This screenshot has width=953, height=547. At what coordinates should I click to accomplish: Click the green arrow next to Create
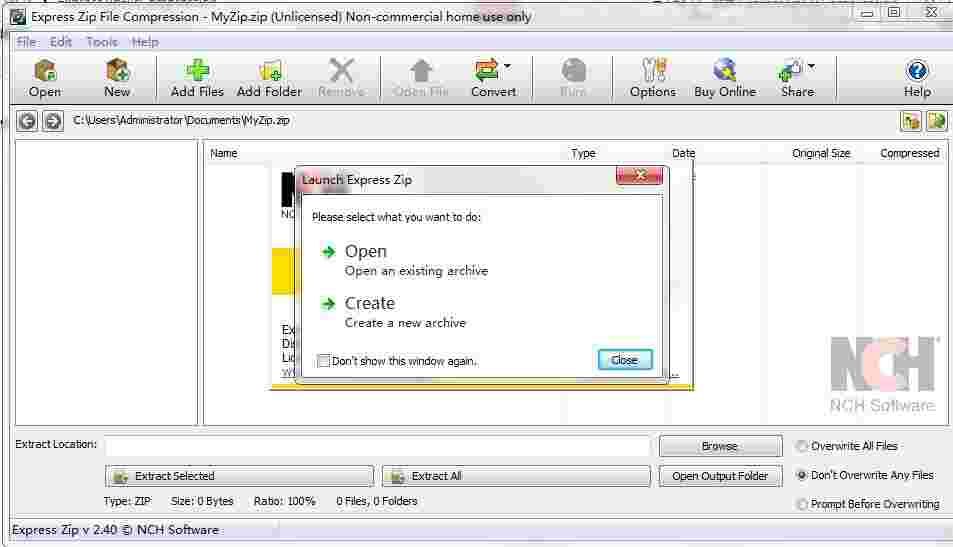tap(328, 303)
